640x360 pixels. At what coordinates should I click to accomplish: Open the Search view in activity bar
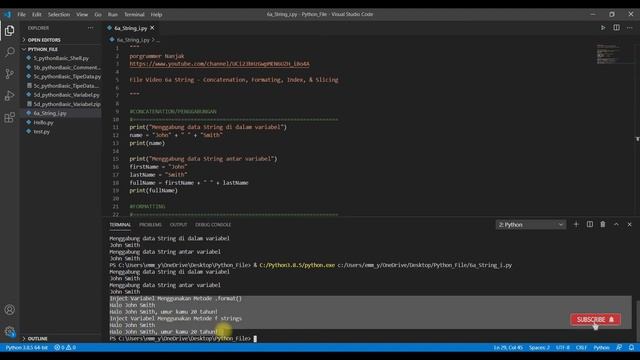click(9, 52)
